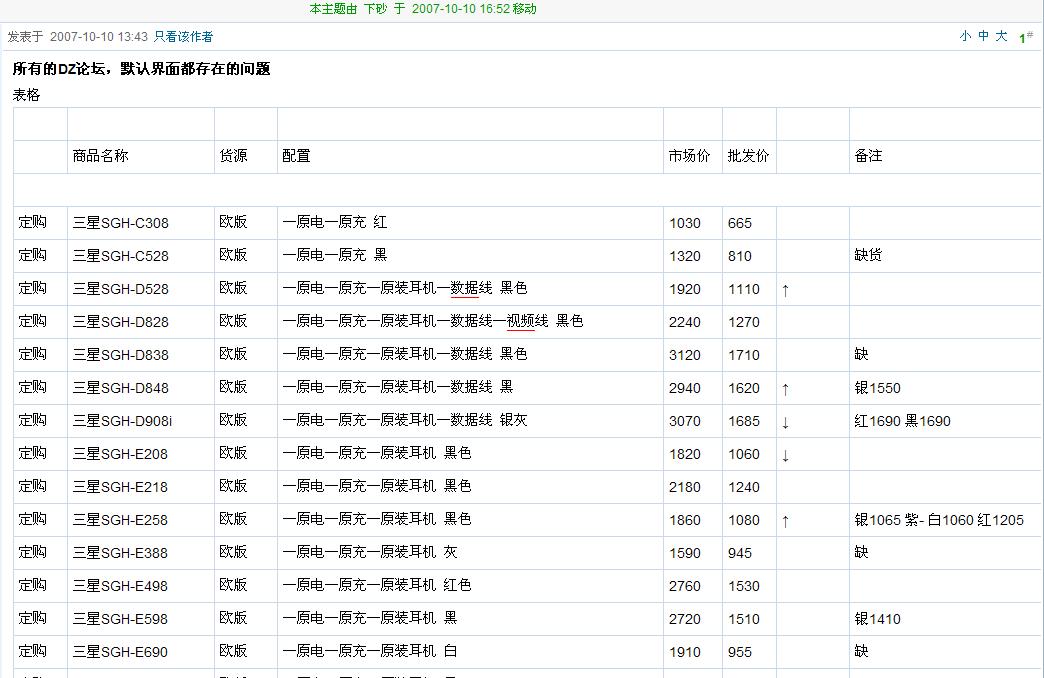Click the 市场价 column header
The image size is (1044, 678).
[x=689, y=156]
